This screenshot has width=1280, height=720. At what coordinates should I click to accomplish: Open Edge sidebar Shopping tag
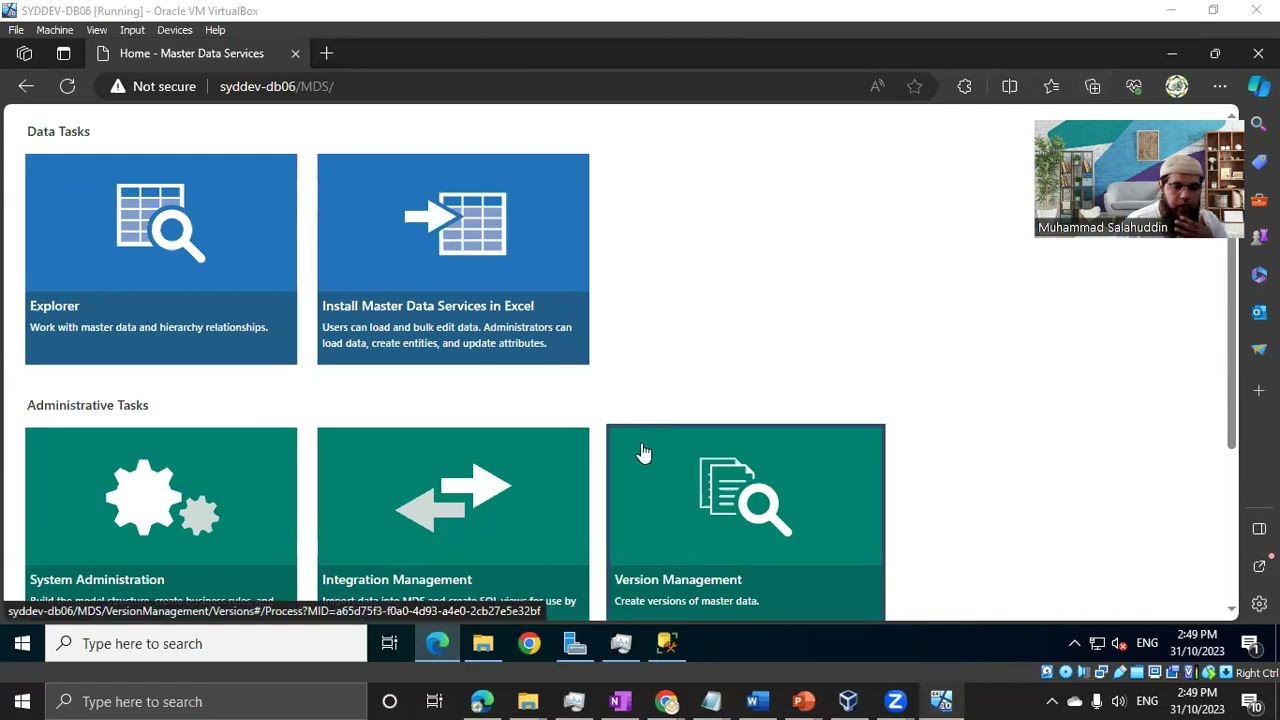1259,162
